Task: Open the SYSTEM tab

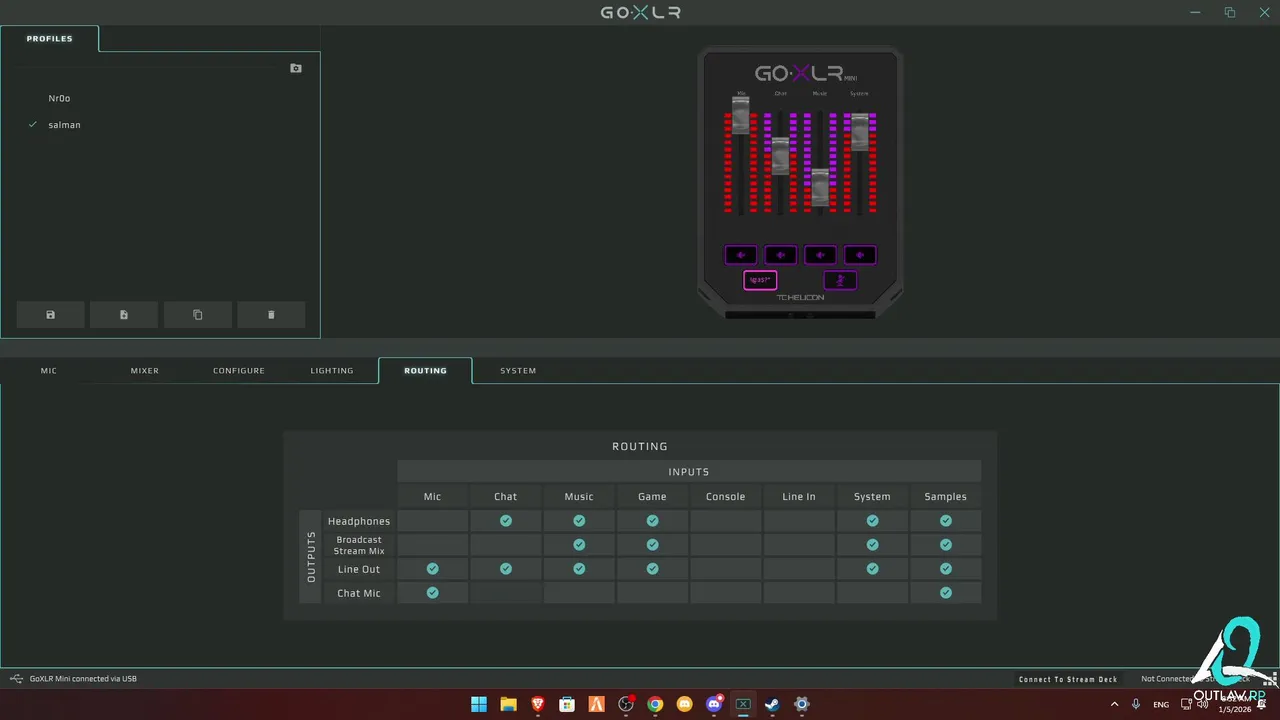Action: click(x=518, y=371)
